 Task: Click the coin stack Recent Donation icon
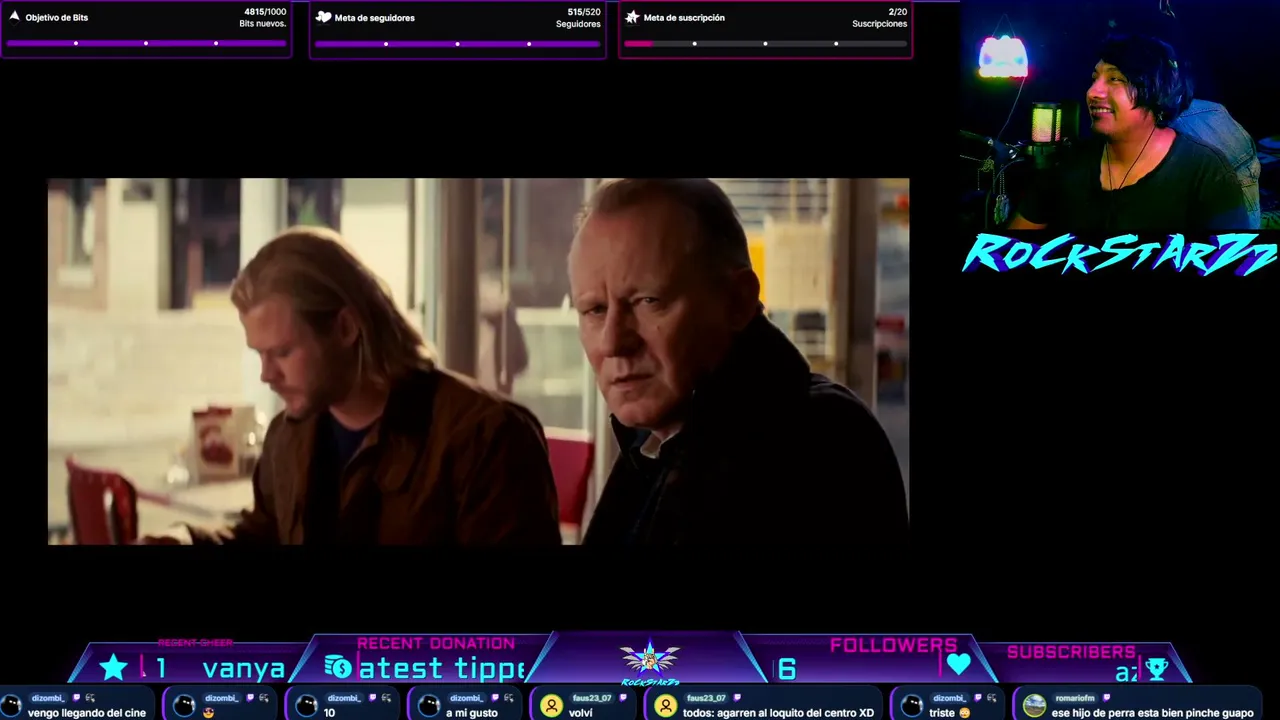[x=338, y=667]
